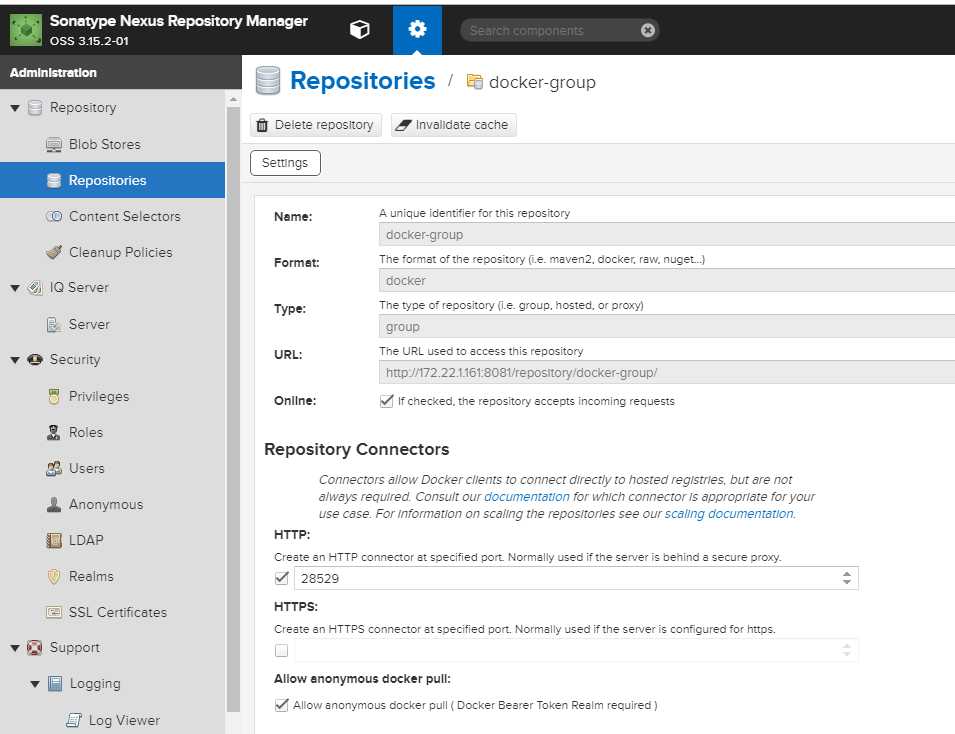Image resolution: width=955 pixels, height=734 pixels.
Task: Click the Security icon in the sidebar
Action: [x=35, y=359]
